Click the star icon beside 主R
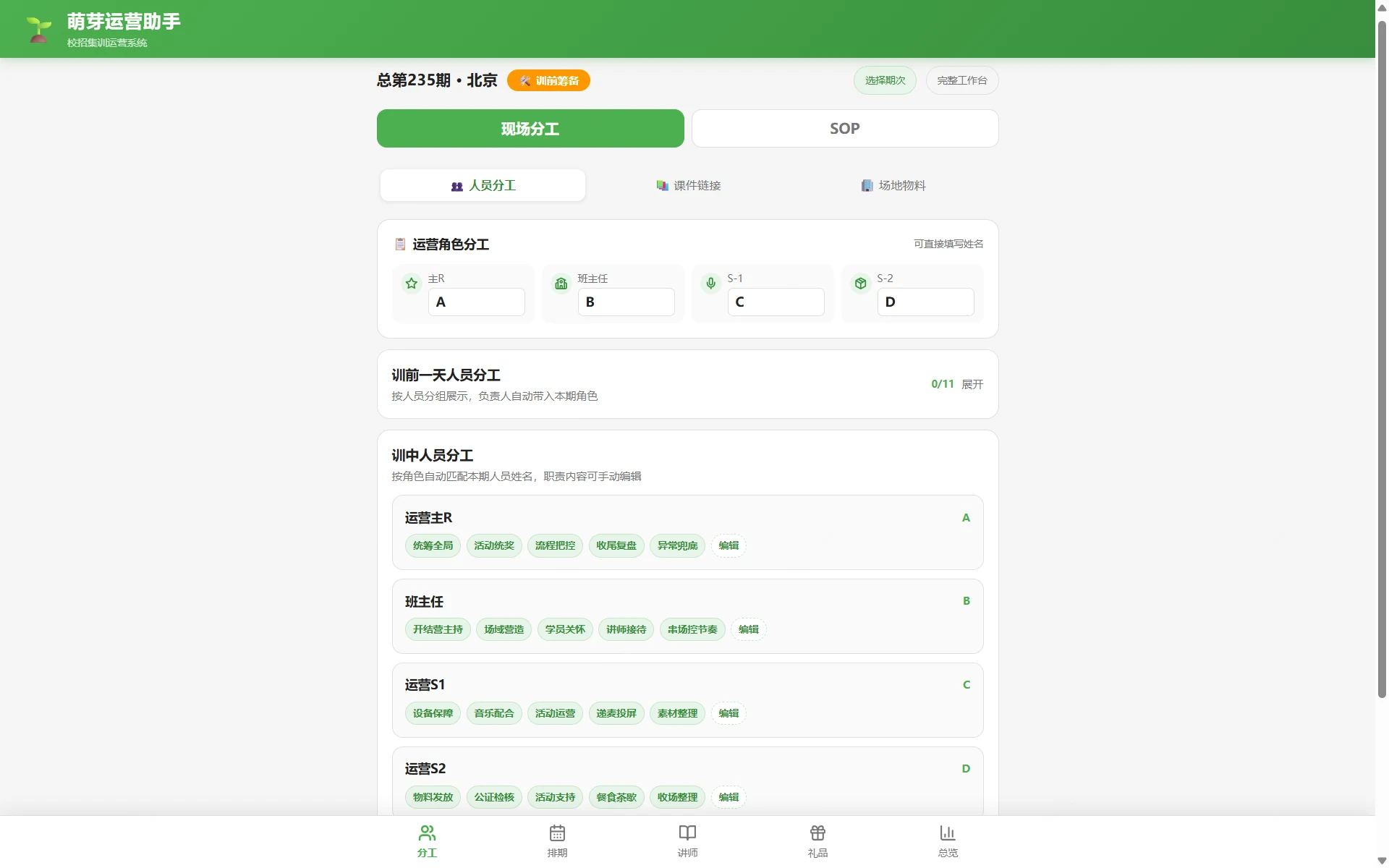 (x=412, y=284)
